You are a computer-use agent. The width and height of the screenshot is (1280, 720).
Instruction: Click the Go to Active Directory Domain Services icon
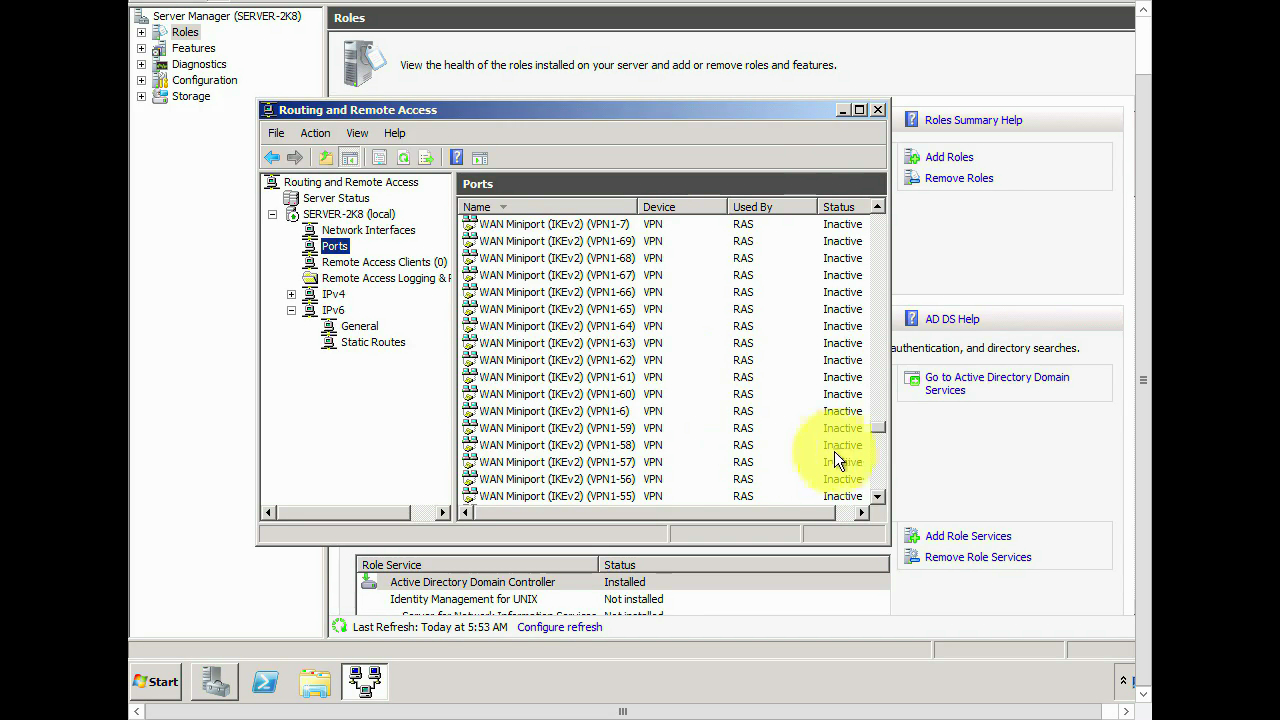point(912,378)
